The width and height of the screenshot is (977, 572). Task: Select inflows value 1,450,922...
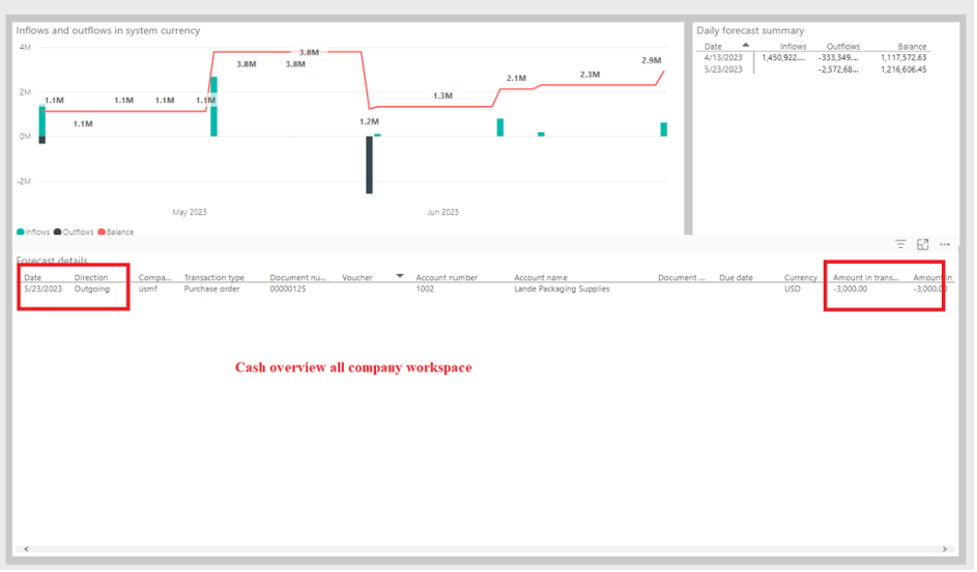coord(783,57)
